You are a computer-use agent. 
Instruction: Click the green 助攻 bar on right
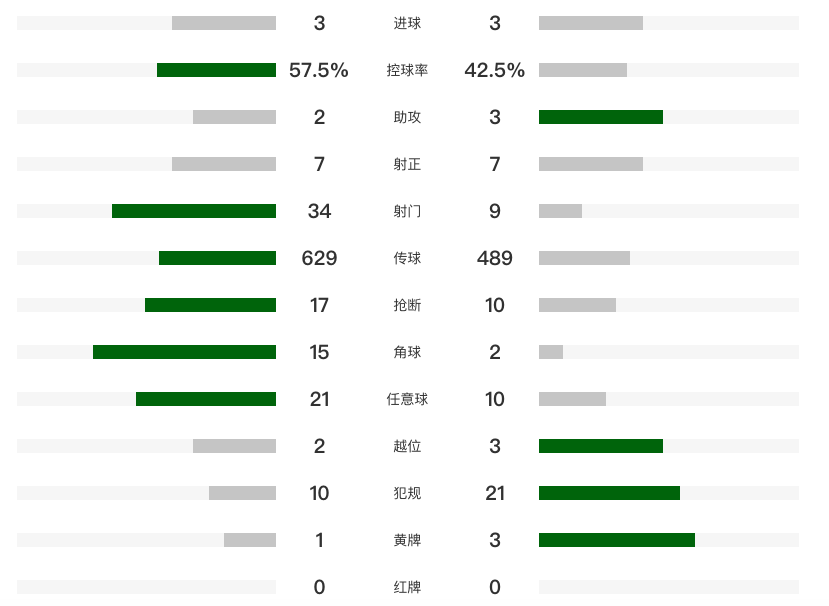601,117
